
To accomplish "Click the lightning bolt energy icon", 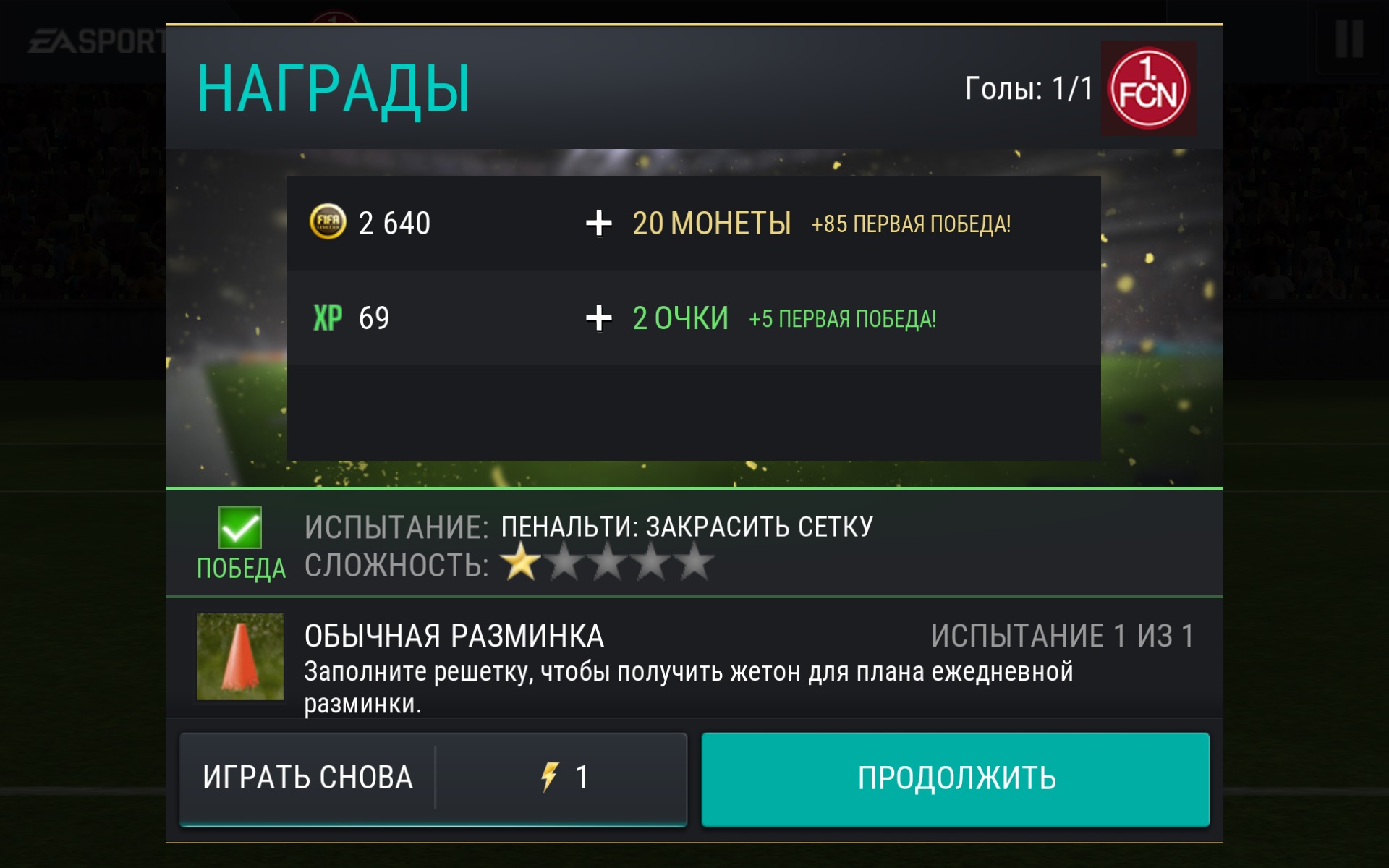I will 550,778.
